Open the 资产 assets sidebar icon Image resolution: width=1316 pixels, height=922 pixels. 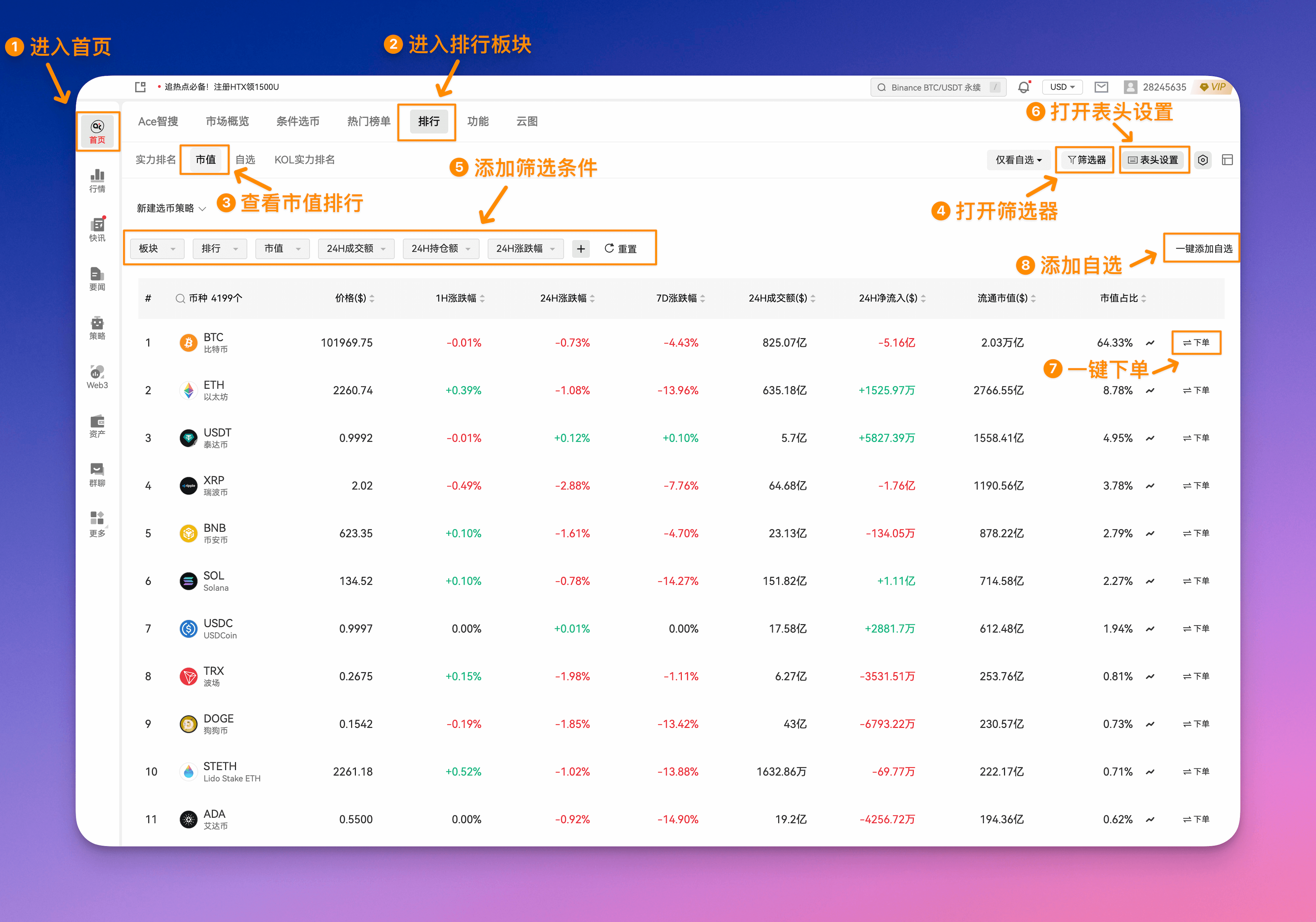coord(97,426)
